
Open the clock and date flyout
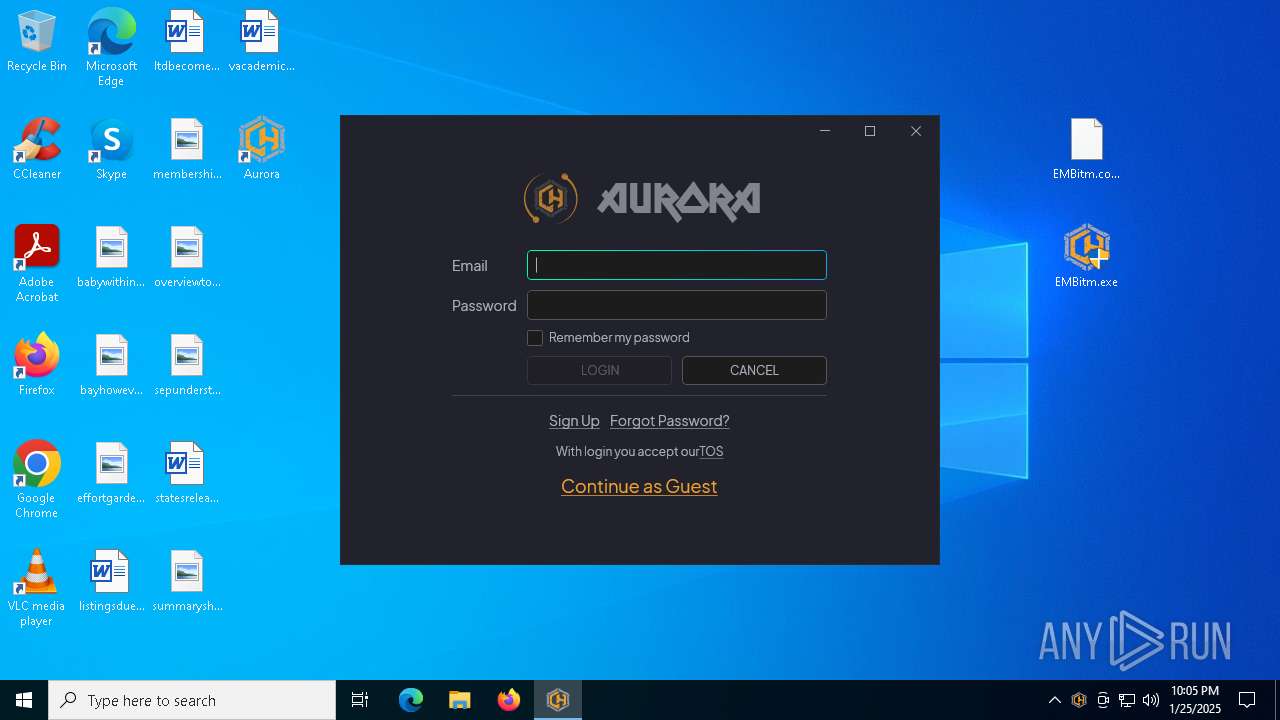point(1195,700)
